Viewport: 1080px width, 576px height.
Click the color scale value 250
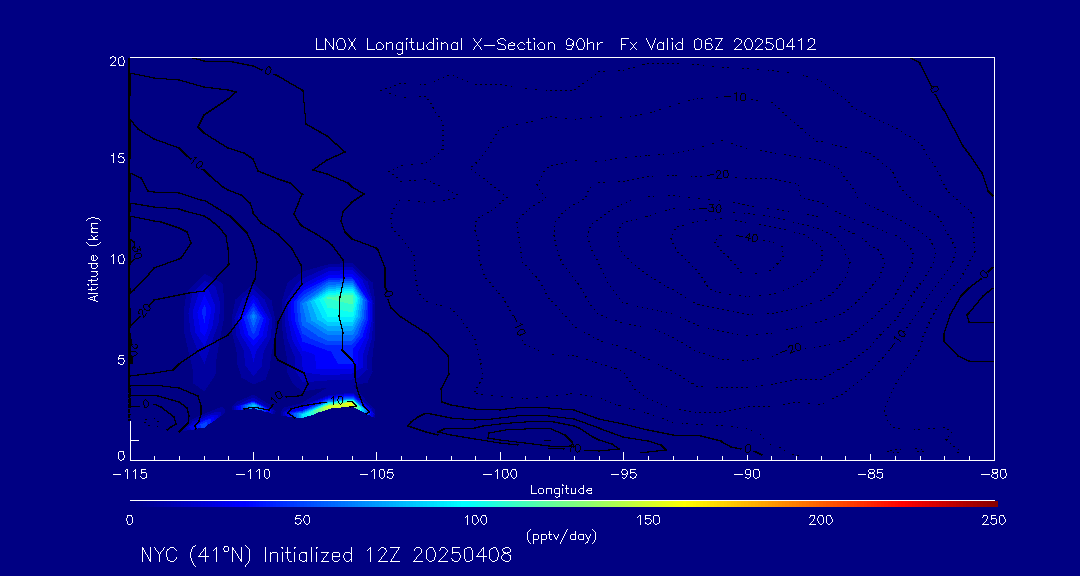click(996, 520)
